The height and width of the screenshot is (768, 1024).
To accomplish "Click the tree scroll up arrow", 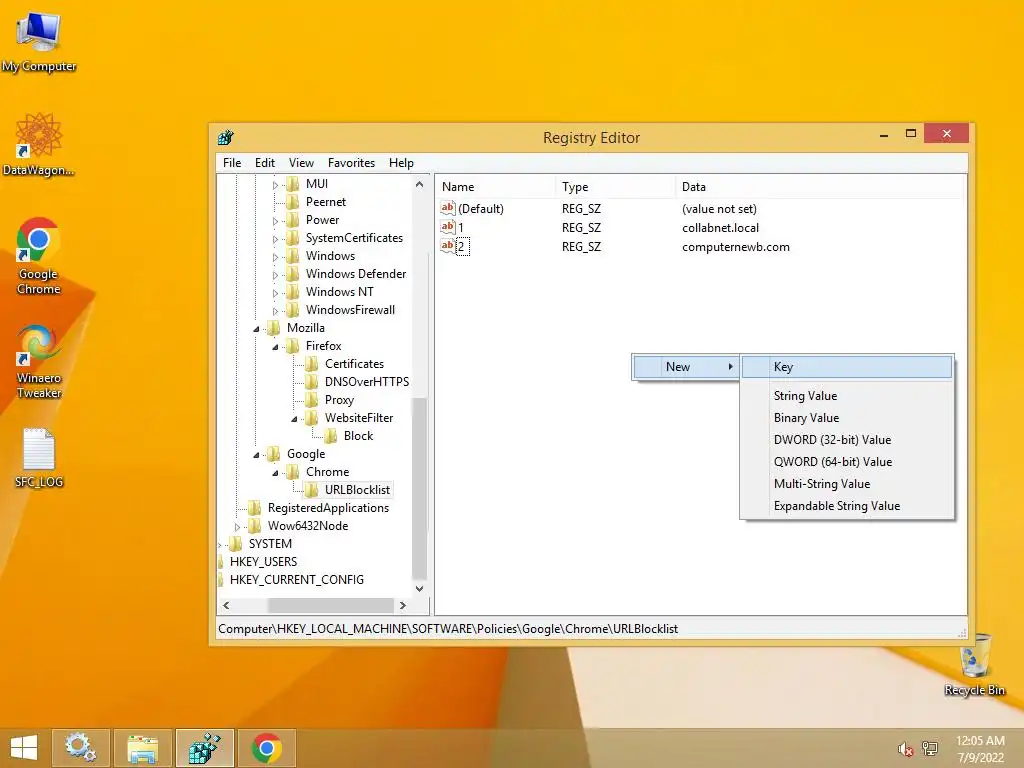I will coord(419,185).
